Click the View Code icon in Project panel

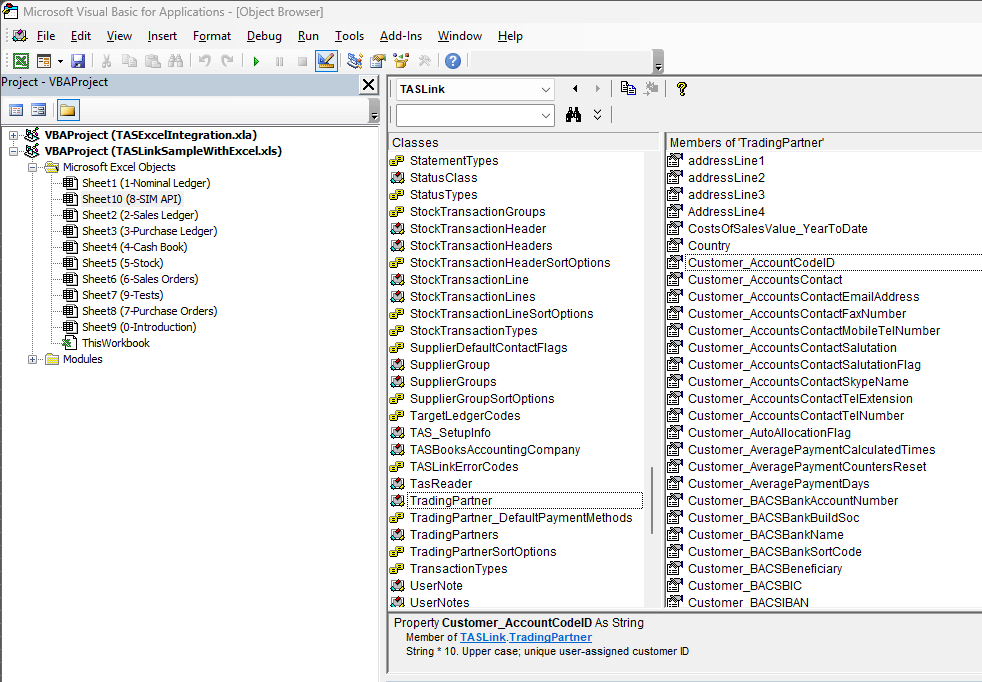tap(16, 110)
